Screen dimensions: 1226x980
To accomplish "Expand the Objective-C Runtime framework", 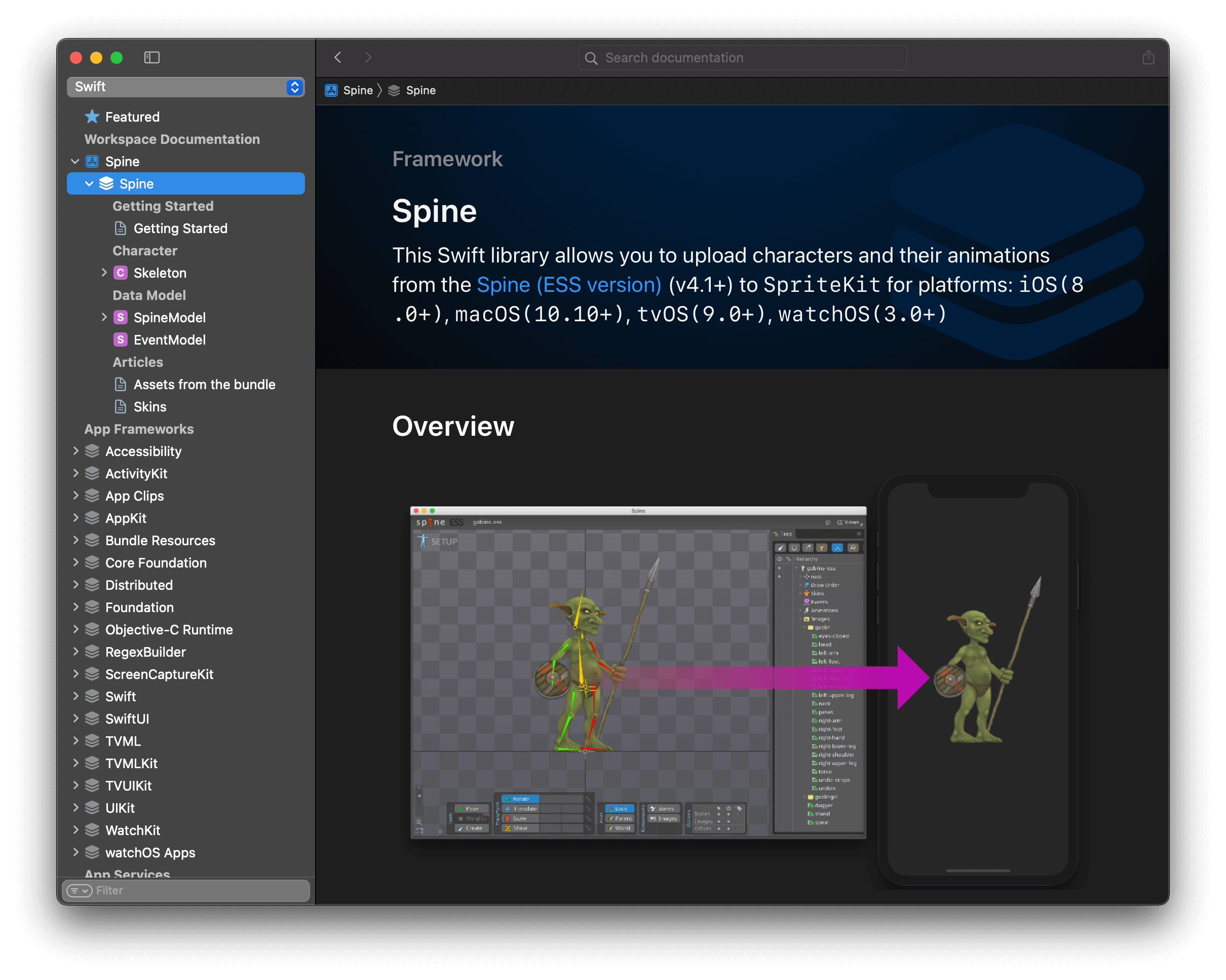I will coord(75,629).
